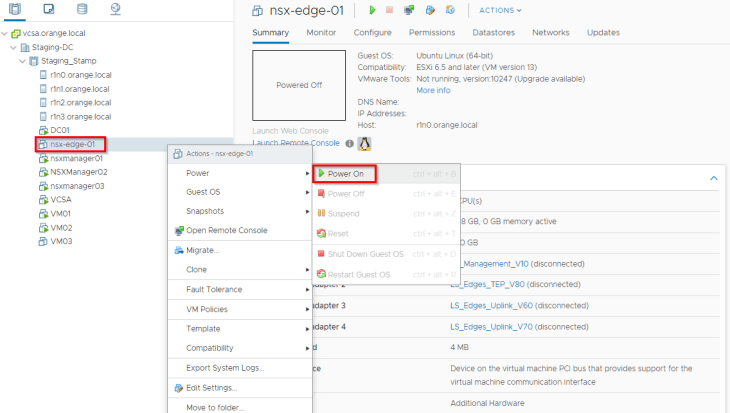The height and width of the screenshot is (413, 730).
Task: Open the Networking inventory view icon
Action: [x=114, y=10]
